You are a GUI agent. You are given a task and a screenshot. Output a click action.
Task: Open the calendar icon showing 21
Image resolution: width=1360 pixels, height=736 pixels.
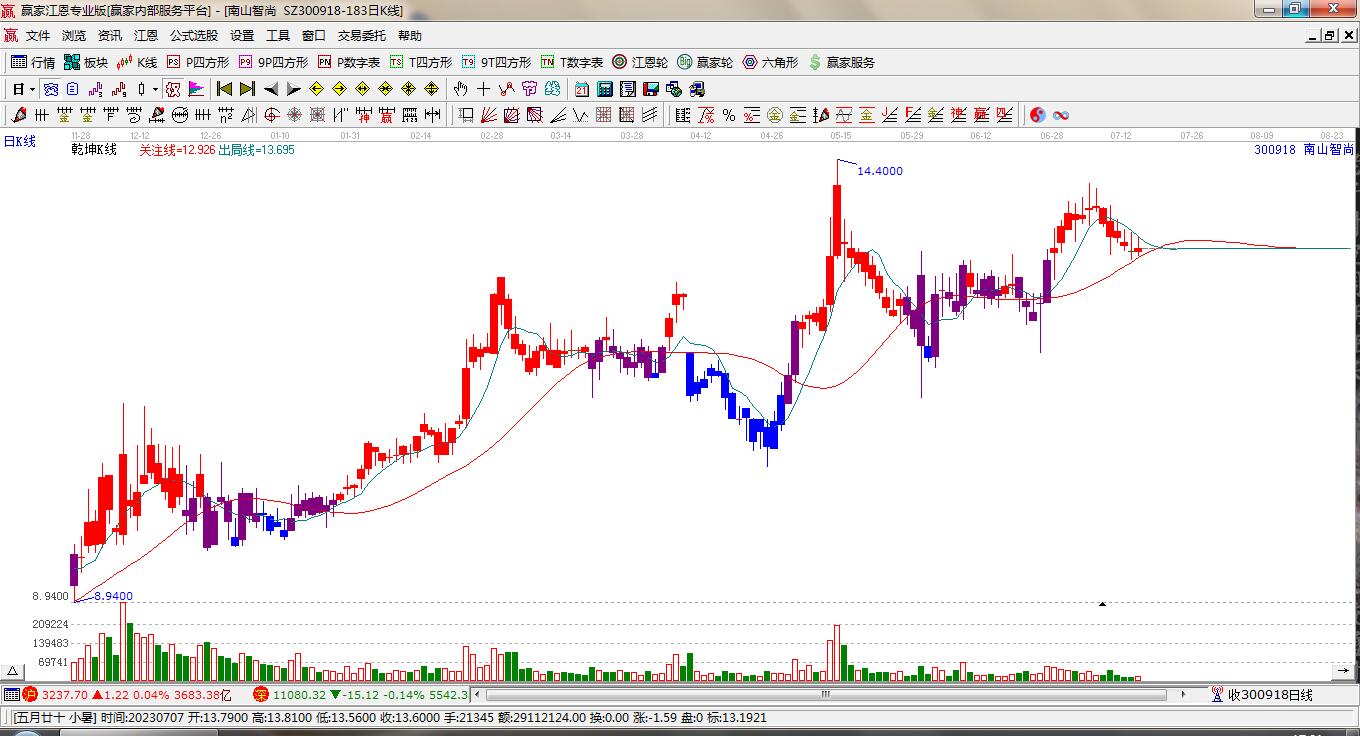point(582,89)
